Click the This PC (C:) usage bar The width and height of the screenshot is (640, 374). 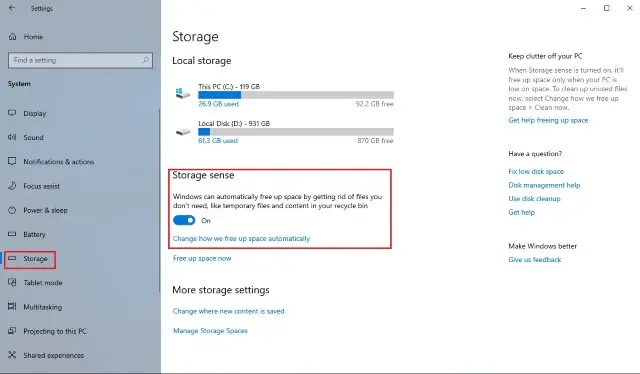pos(296,95)
